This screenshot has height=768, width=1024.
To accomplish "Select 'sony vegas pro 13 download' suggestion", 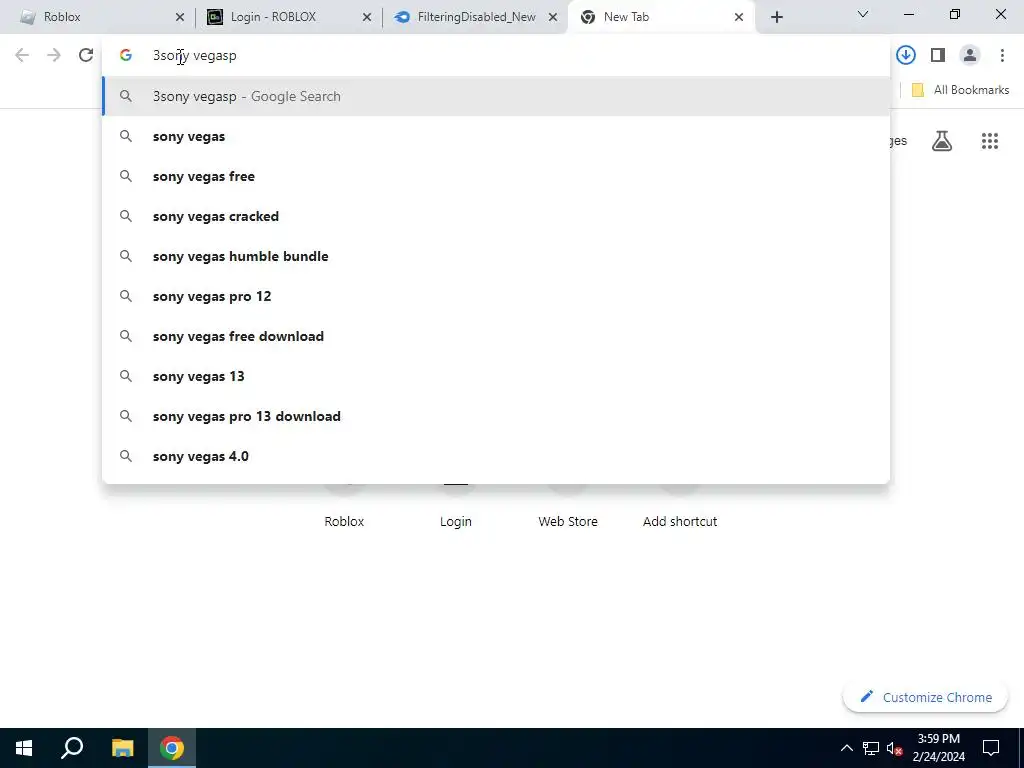I will (x=496, y=417).
